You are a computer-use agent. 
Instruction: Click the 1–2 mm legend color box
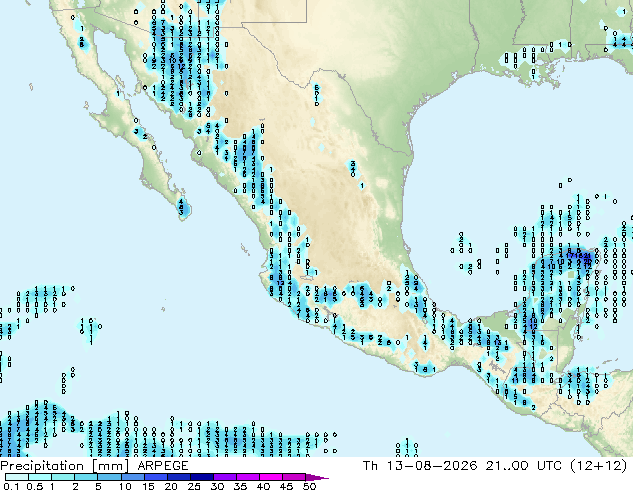(x=63, y=477)
